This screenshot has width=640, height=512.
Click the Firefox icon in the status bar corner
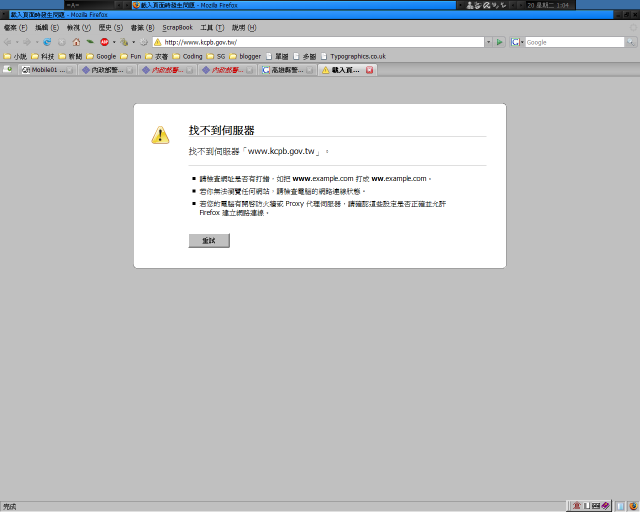tap(633, 506)
